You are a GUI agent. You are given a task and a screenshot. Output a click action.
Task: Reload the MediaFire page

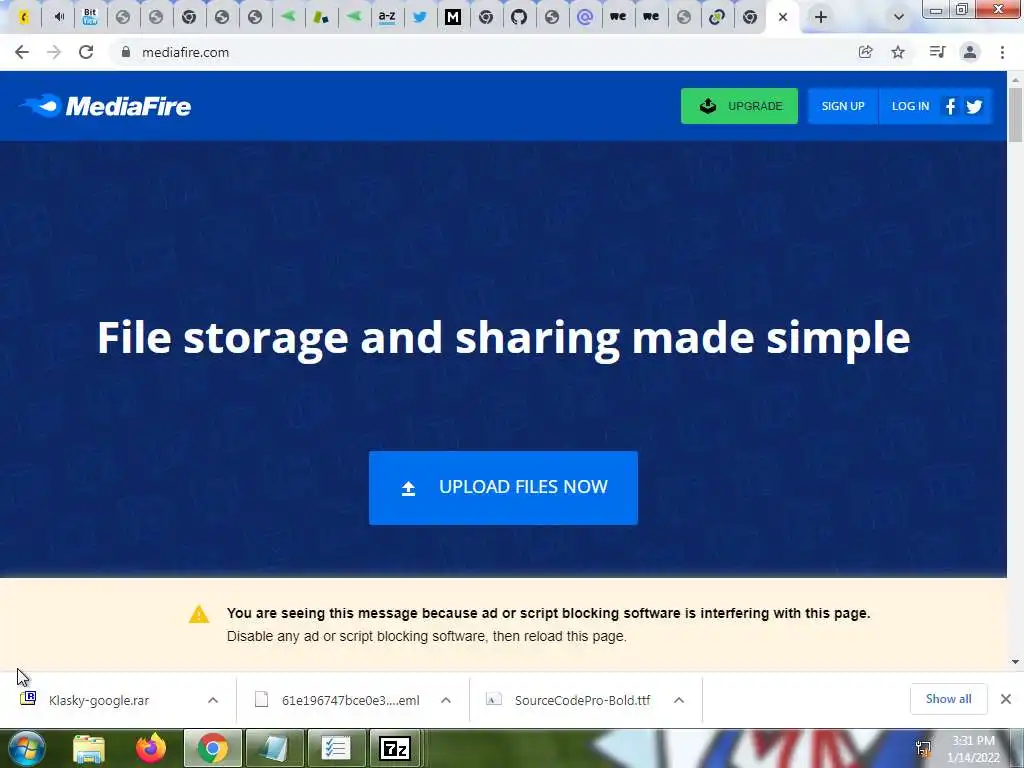[x=86, y=52]
